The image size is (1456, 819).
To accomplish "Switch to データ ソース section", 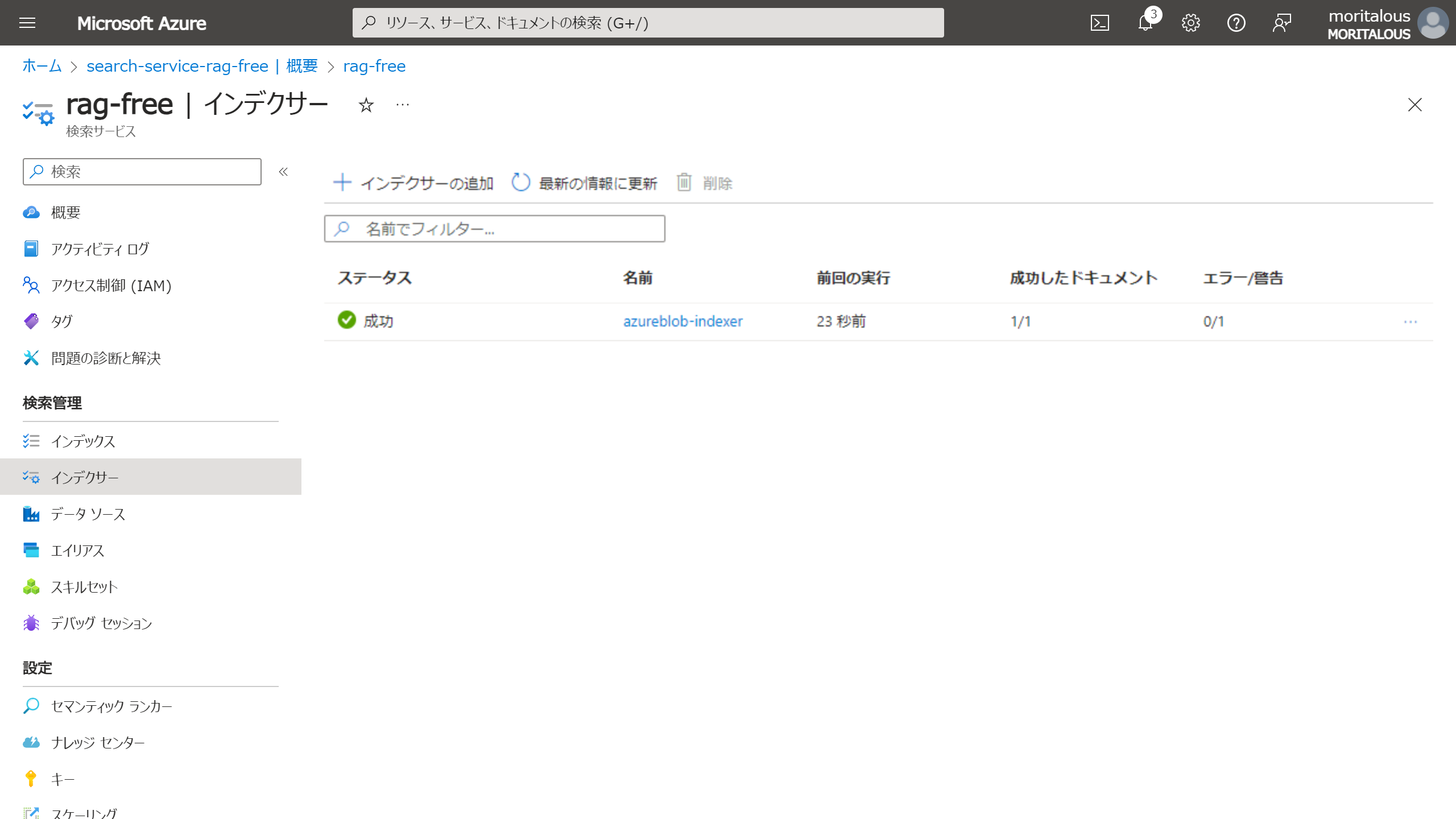I will click(89, 514).
